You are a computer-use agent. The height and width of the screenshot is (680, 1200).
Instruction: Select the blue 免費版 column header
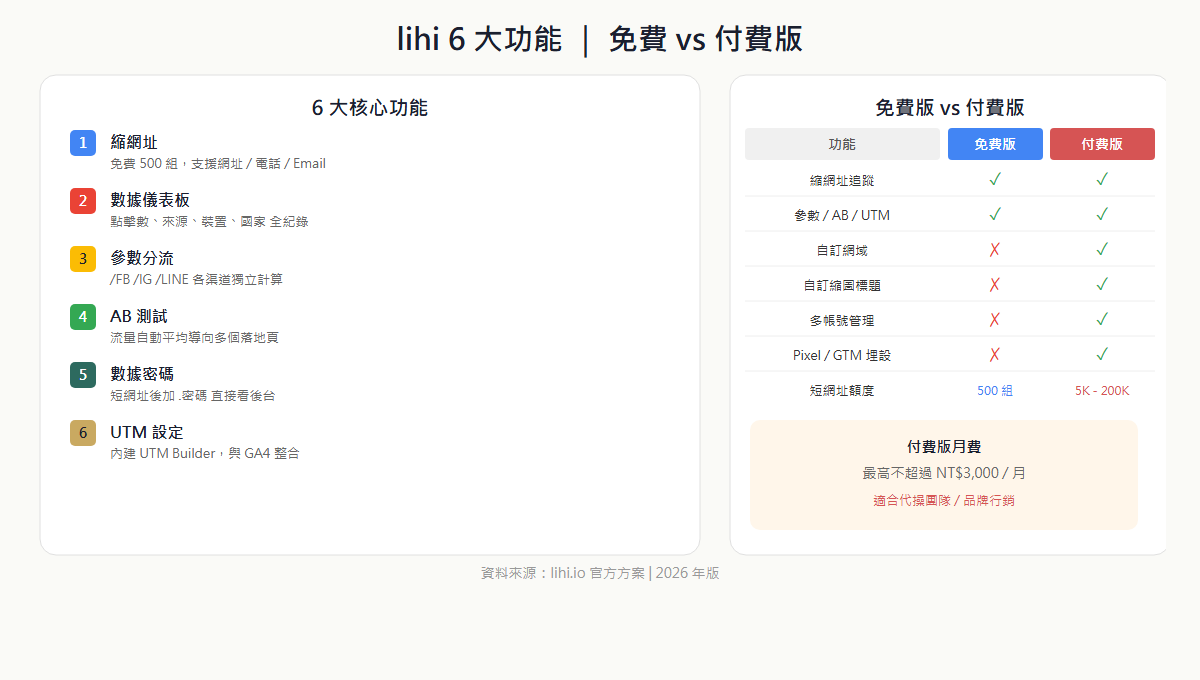(x=995, y=144)
